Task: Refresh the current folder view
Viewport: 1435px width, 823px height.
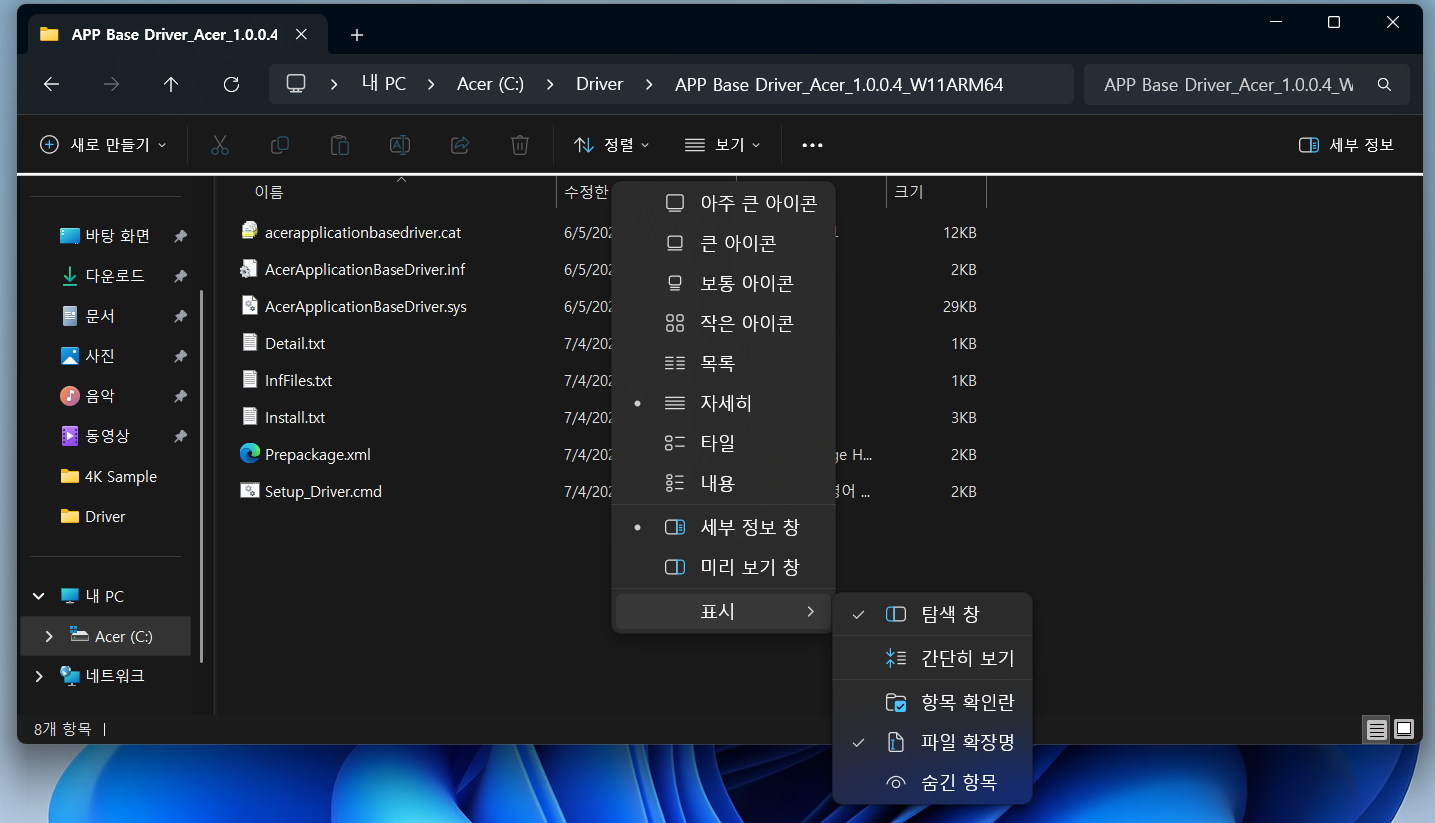Action: click(231, 85)
